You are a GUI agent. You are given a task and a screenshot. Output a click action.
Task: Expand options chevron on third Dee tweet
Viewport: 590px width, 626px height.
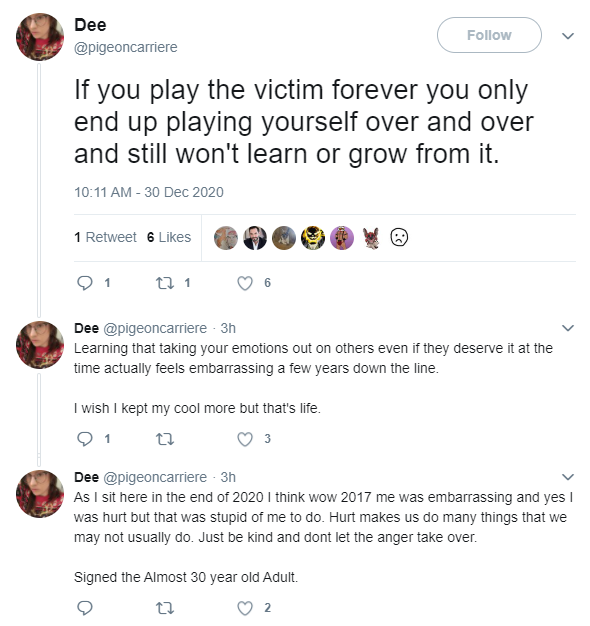tap(568, 477)
